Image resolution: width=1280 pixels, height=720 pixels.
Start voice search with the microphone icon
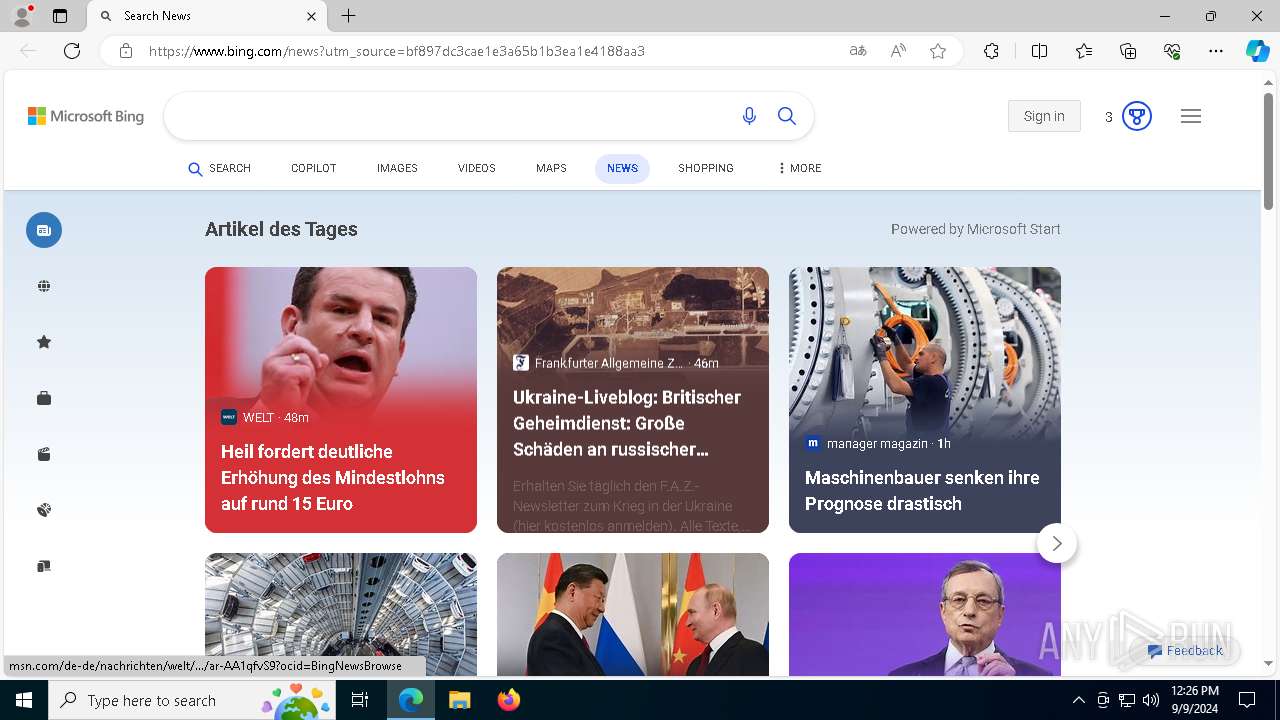(x=749, y=116)
